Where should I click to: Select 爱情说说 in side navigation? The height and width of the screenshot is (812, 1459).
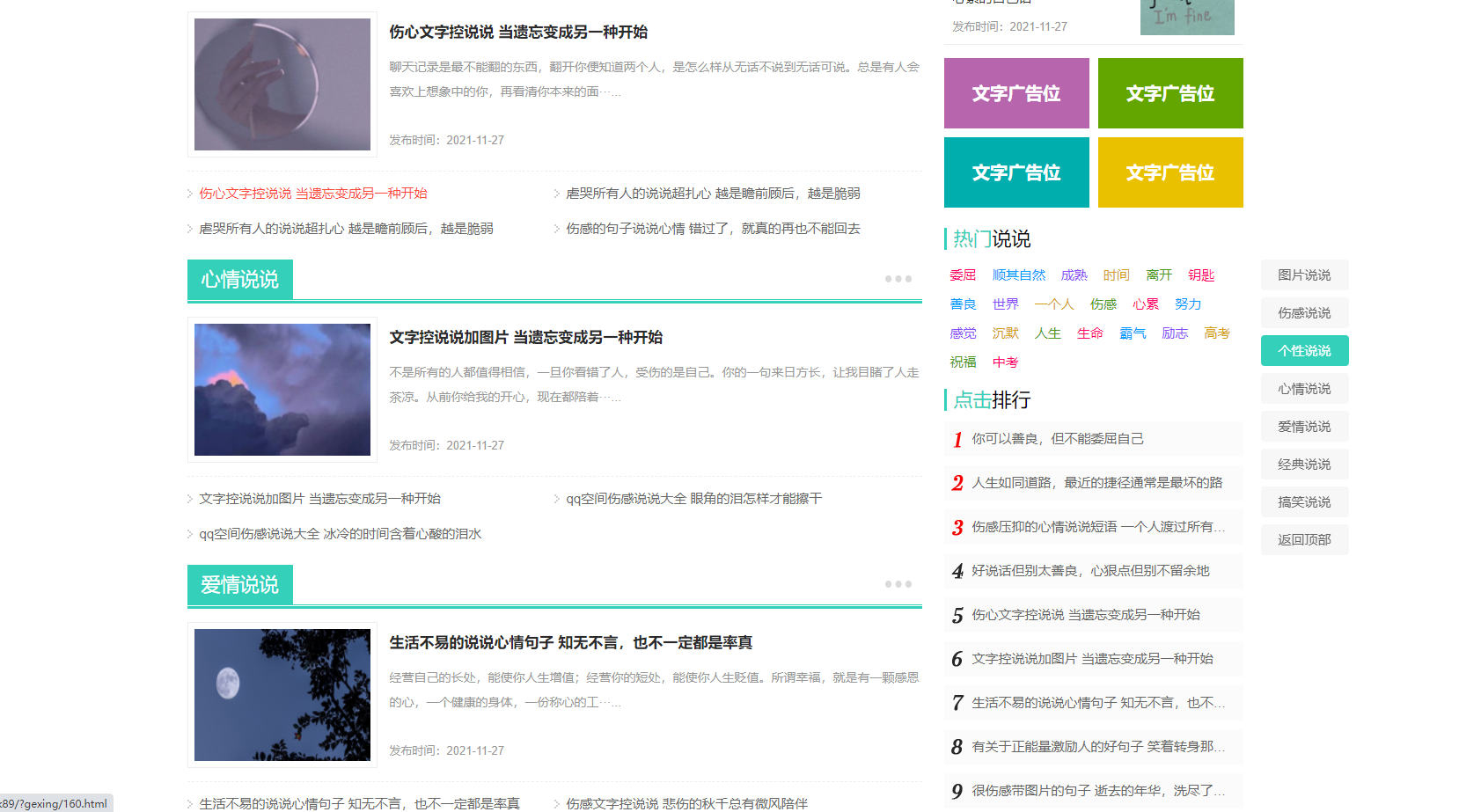(x=1305, y=426)
